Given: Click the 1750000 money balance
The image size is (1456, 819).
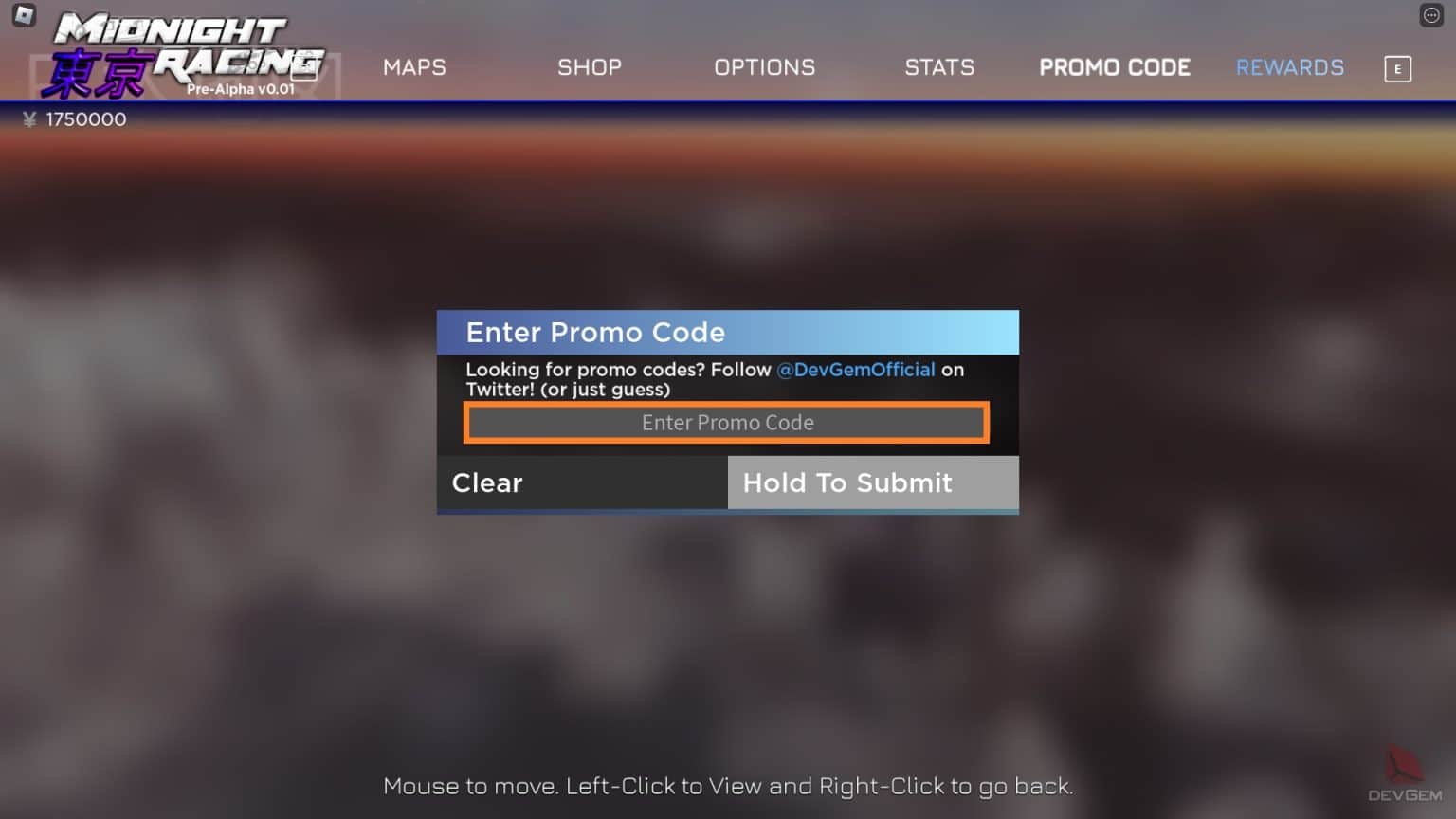Looking at the screenshot, I should (x=86, y=119).
